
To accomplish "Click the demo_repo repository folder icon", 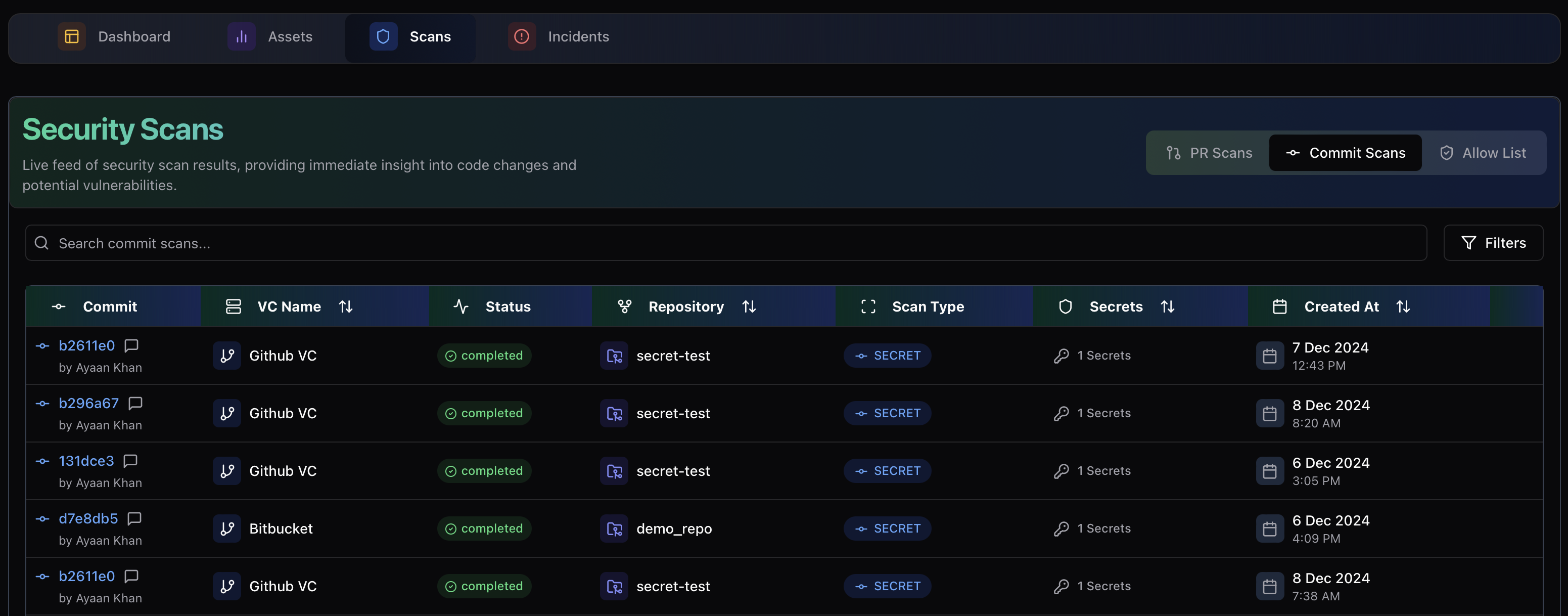I will point(614,529).
